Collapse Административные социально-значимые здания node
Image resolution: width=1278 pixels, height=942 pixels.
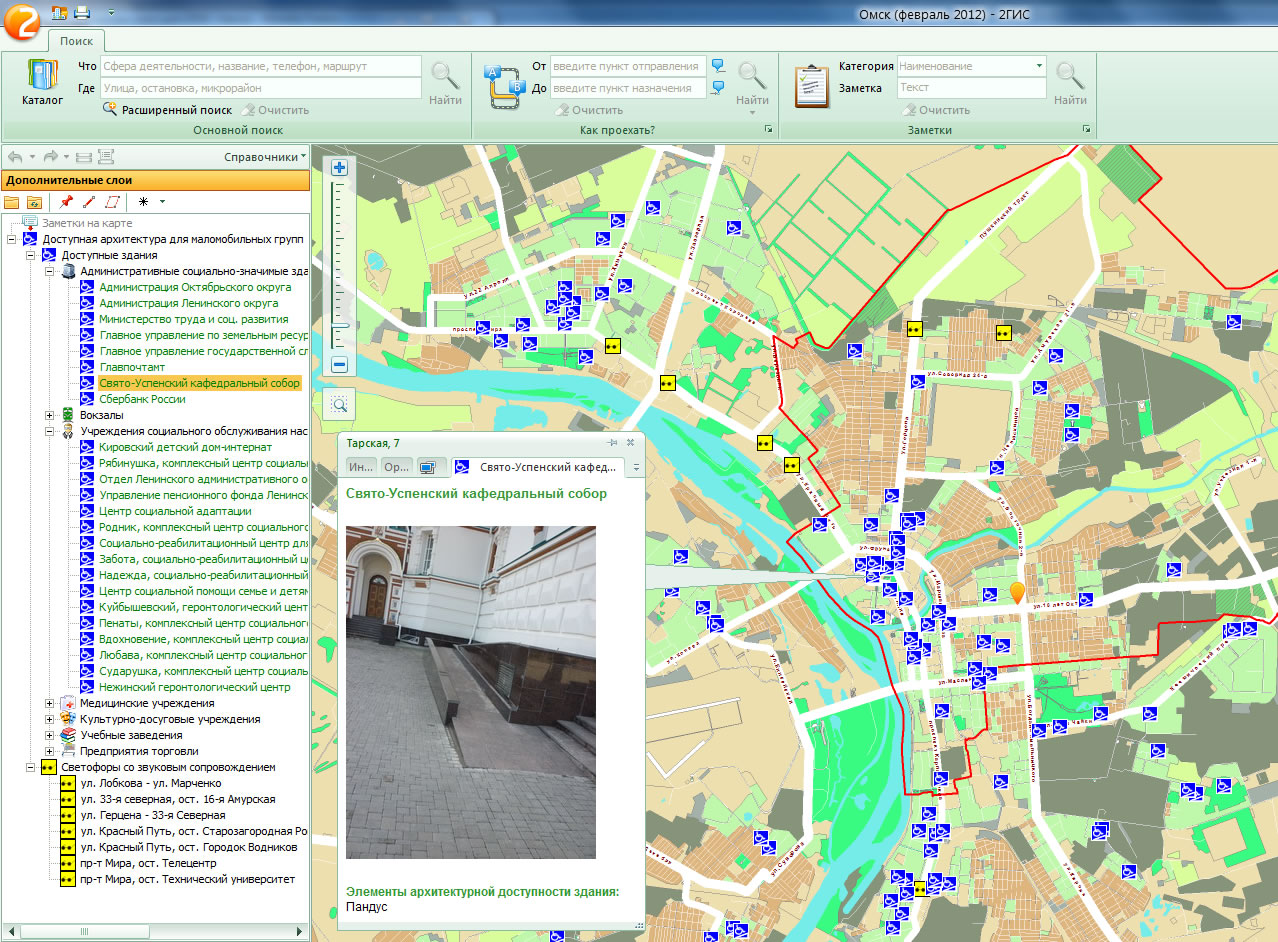pyautogui.click(x=50, y=271)
